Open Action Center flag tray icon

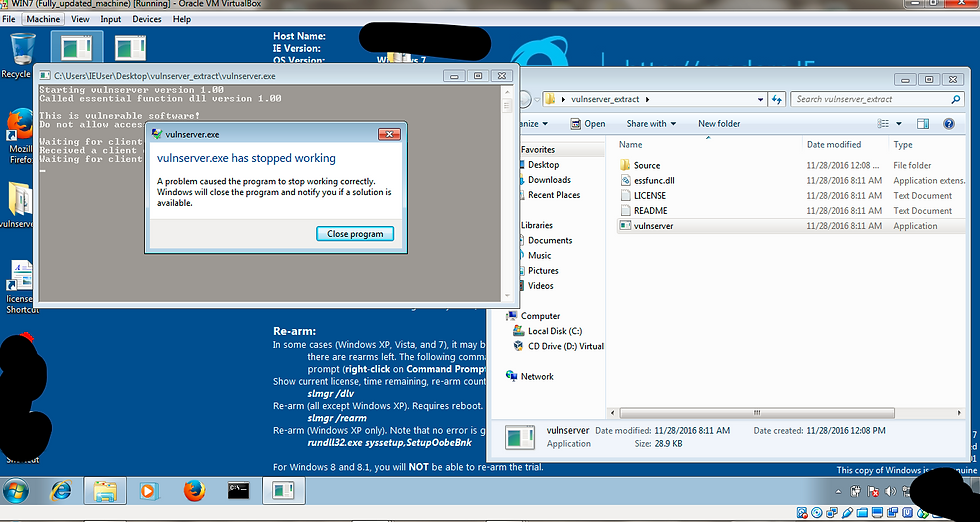874,492
